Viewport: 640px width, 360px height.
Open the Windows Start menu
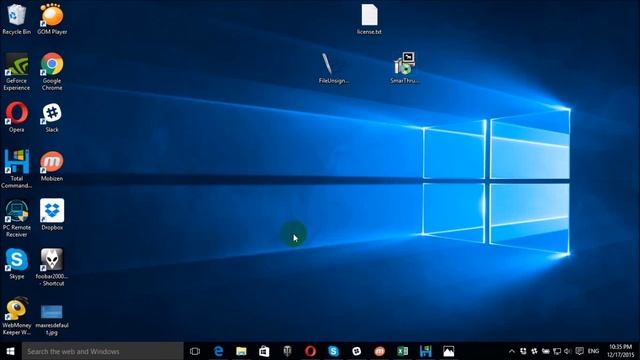pyautogui.click(x=11, y=351)
